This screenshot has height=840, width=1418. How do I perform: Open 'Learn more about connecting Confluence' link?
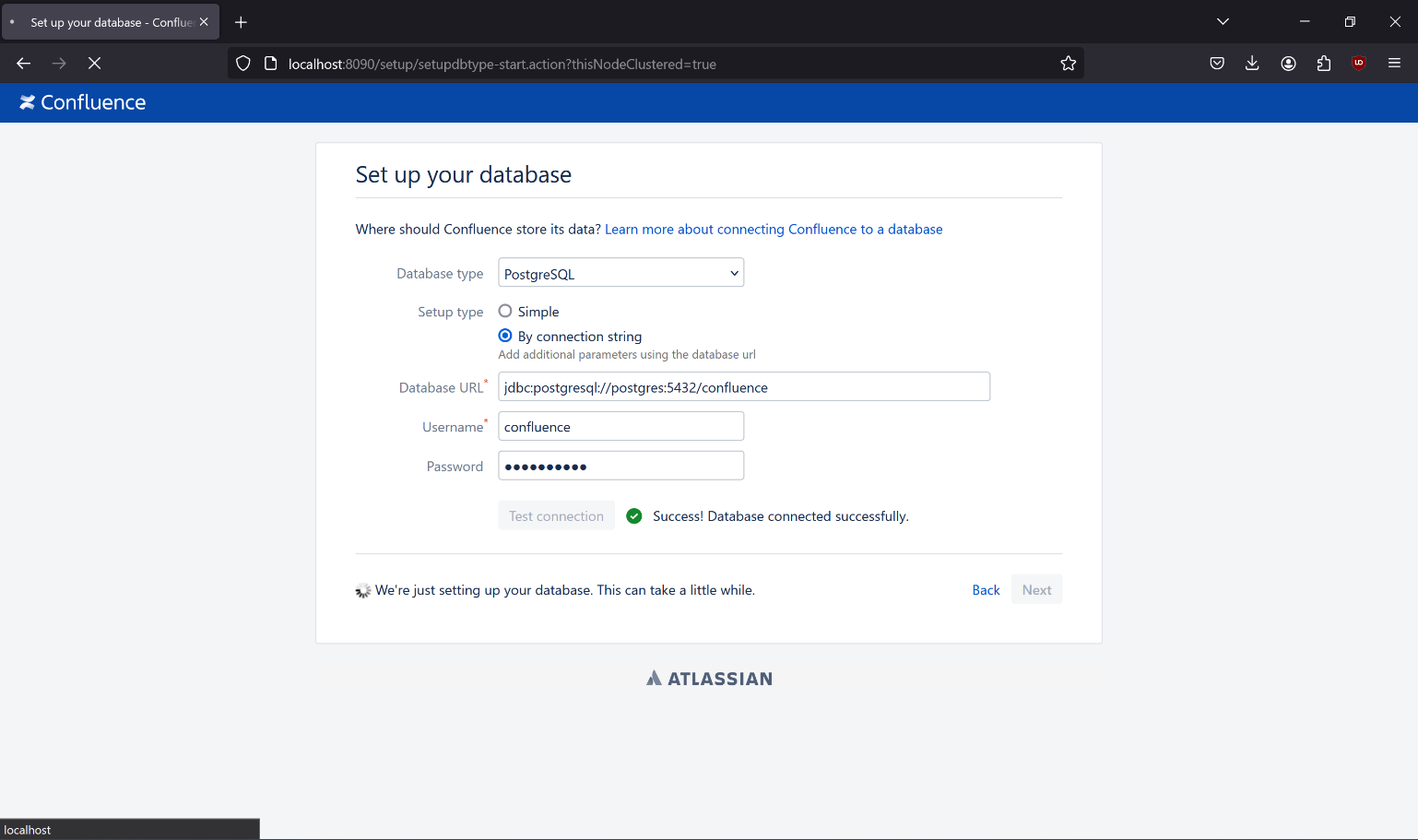pyautogui.click(x=774, y=230)
